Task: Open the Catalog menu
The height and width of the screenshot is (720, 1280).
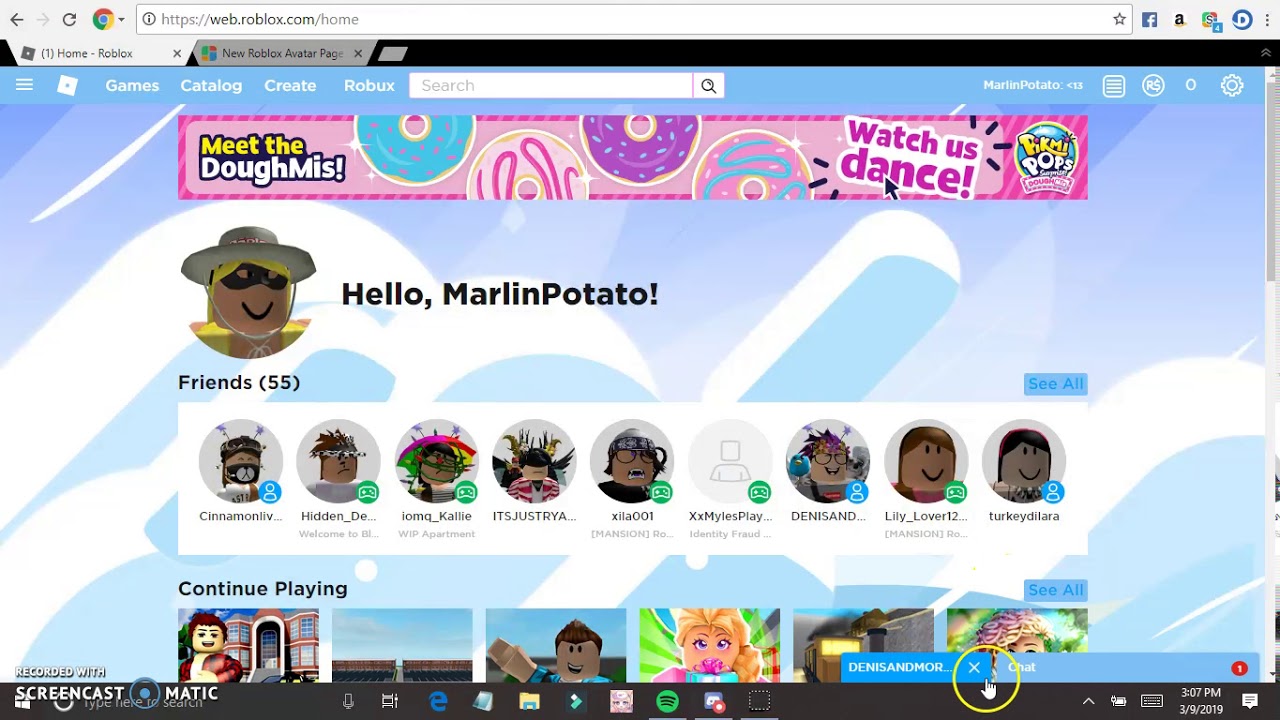Action: pyautogui.click(x=211, y=86)
